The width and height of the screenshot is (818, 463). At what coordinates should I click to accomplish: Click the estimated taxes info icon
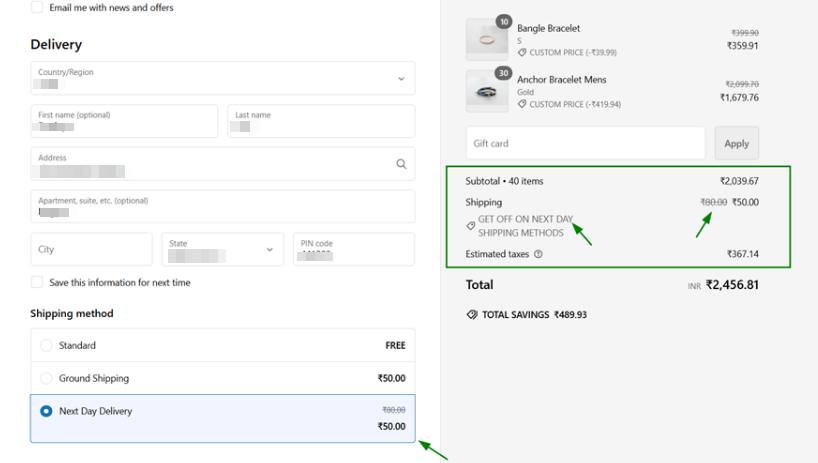click(538, 254)
